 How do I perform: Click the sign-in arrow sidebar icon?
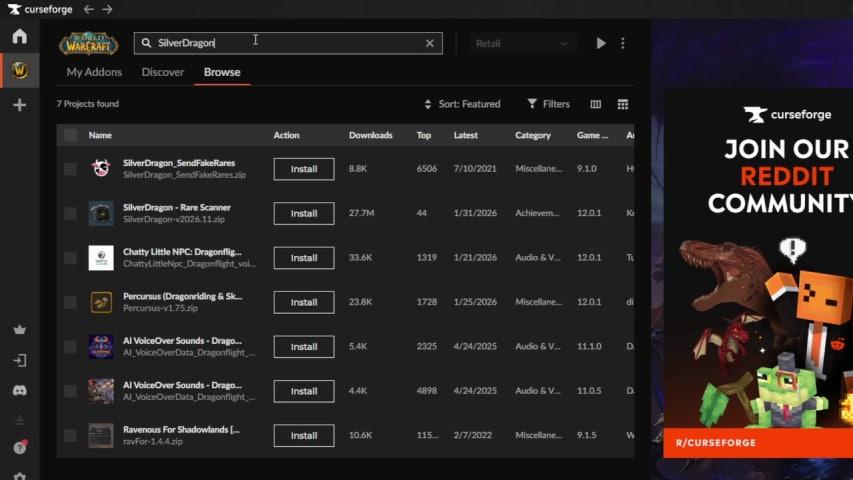(20, 360)
